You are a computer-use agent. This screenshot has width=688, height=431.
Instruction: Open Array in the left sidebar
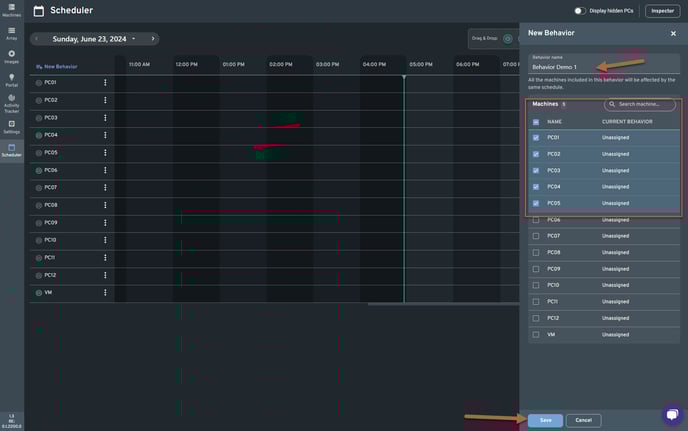pyautogui.click(x=11, y=33)
